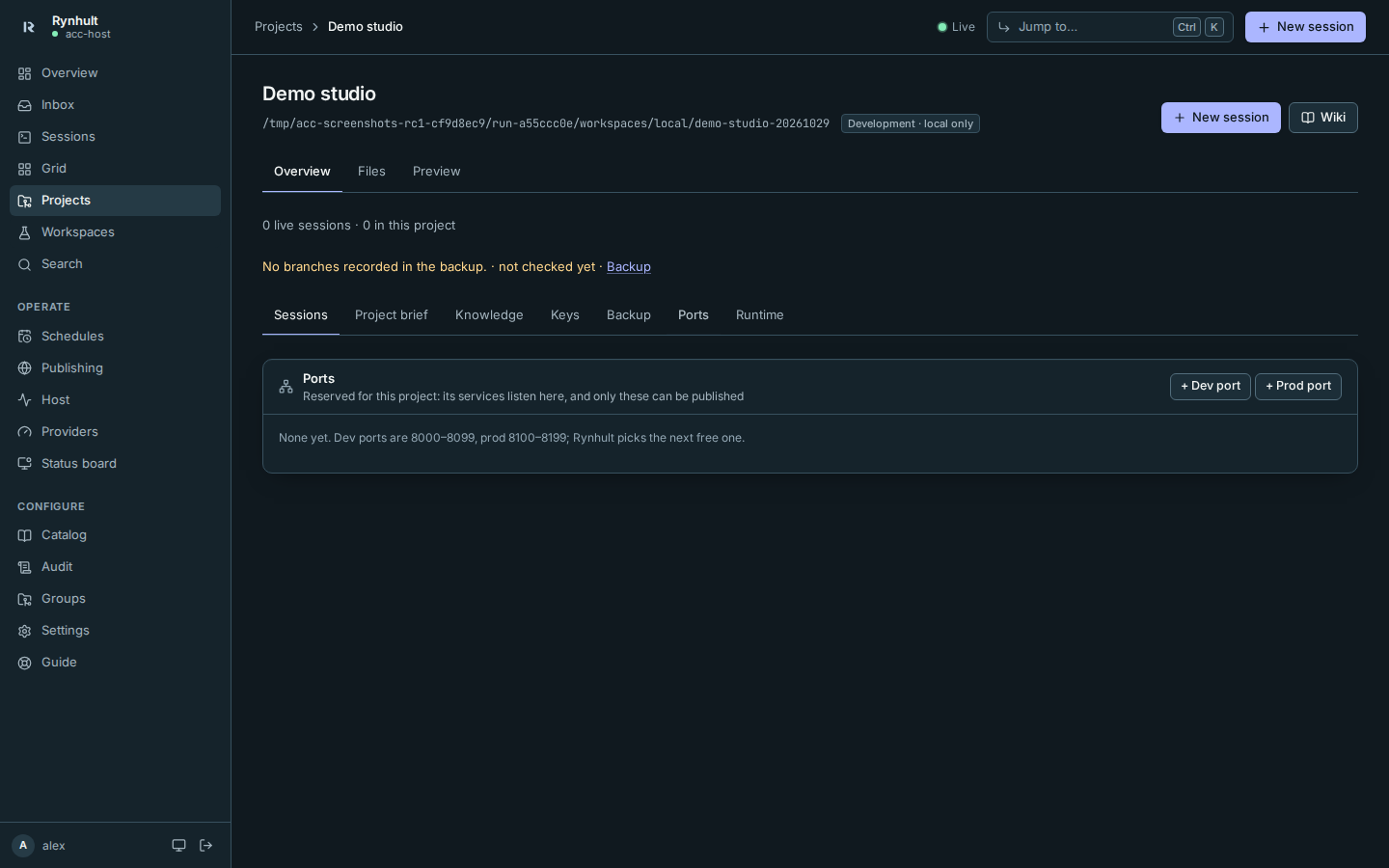Add a Dev port
Screen dimensions: 1389x868
coord(1211,387)
